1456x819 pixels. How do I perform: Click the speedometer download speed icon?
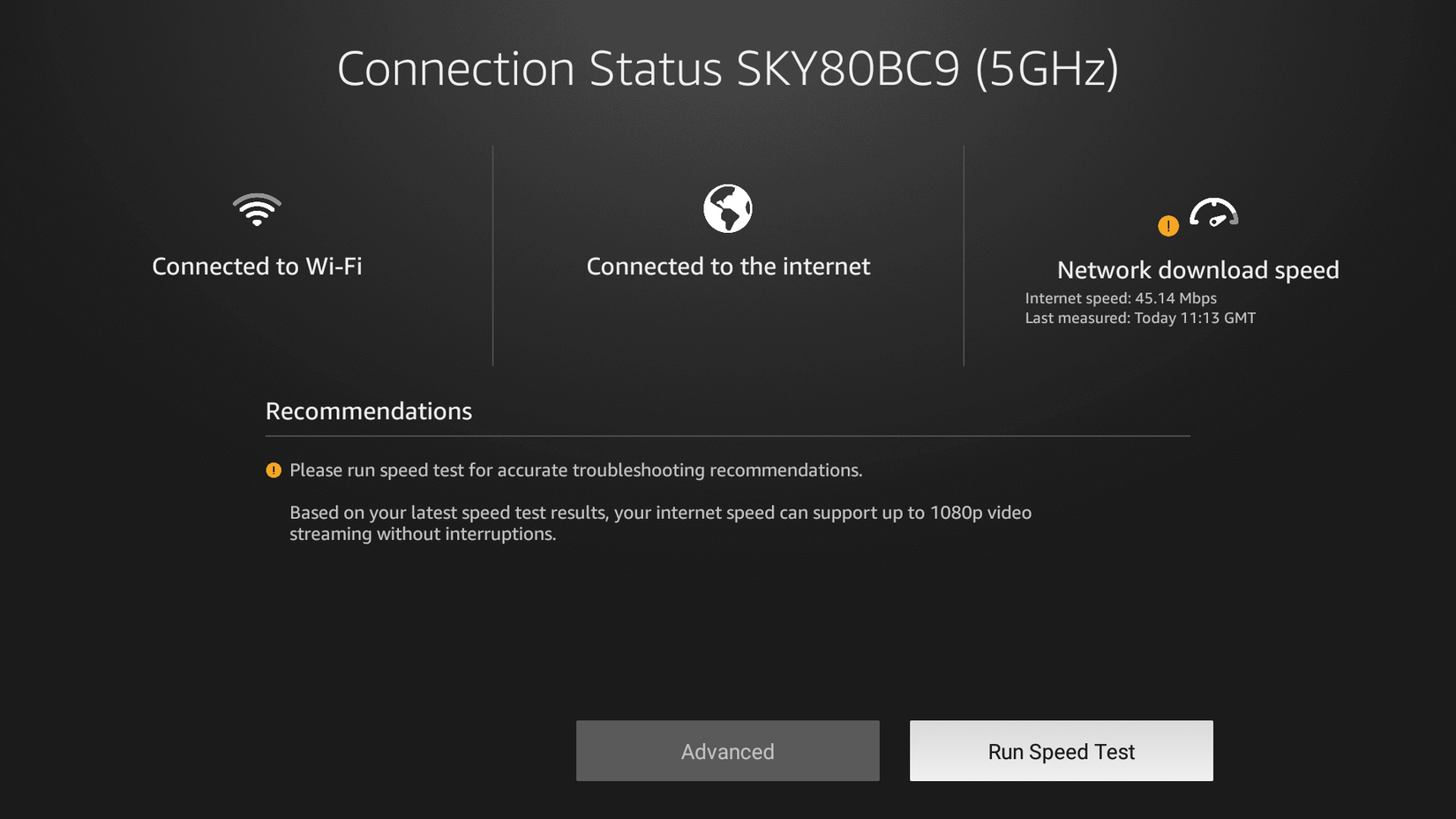click(1215, 212)
